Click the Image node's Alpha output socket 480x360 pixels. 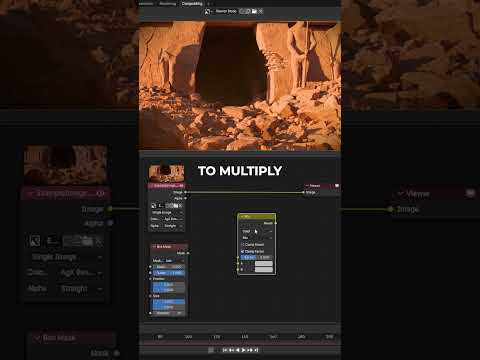(185, 198)
